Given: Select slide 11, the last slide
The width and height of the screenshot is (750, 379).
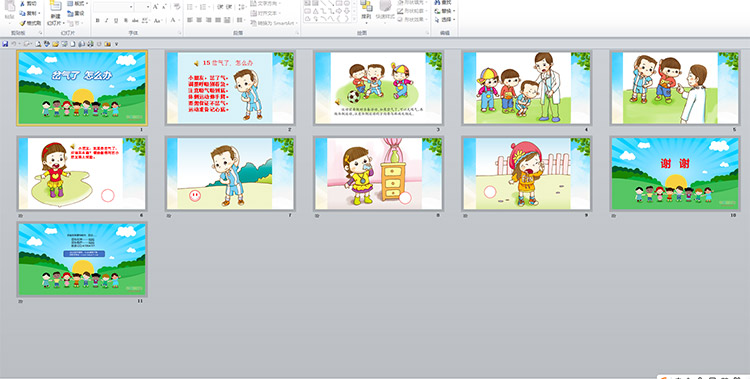Looking at the screenshot, I should [82, 259].
